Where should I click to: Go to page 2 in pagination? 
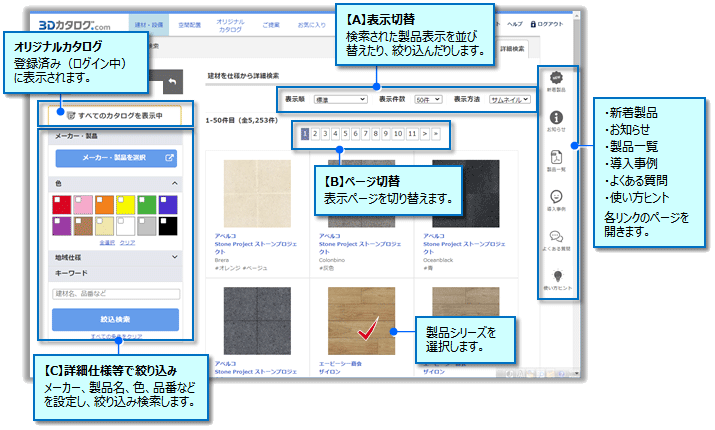[x=315, y=134]
